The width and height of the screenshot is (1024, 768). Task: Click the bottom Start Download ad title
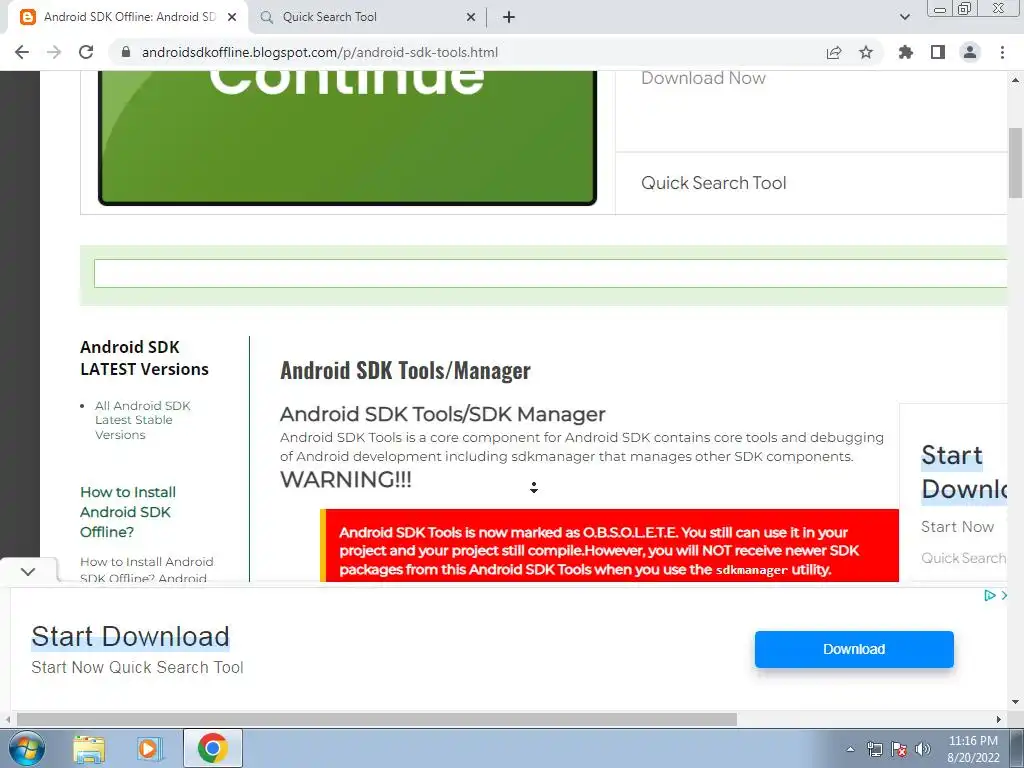(131, 637)
